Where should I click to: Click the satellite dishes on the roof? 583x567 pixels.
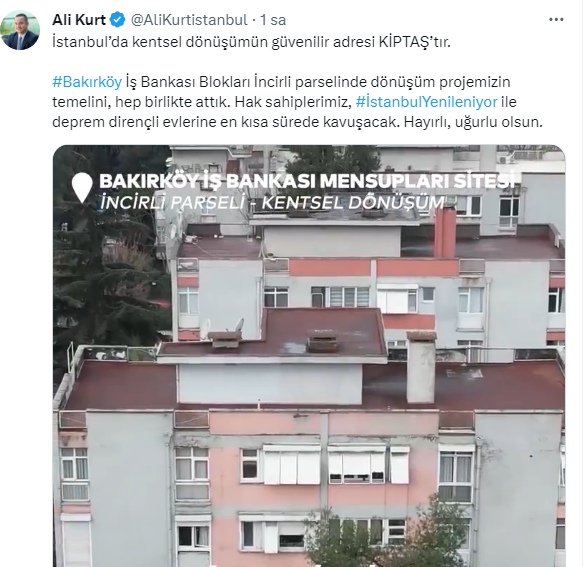point(222,329)
